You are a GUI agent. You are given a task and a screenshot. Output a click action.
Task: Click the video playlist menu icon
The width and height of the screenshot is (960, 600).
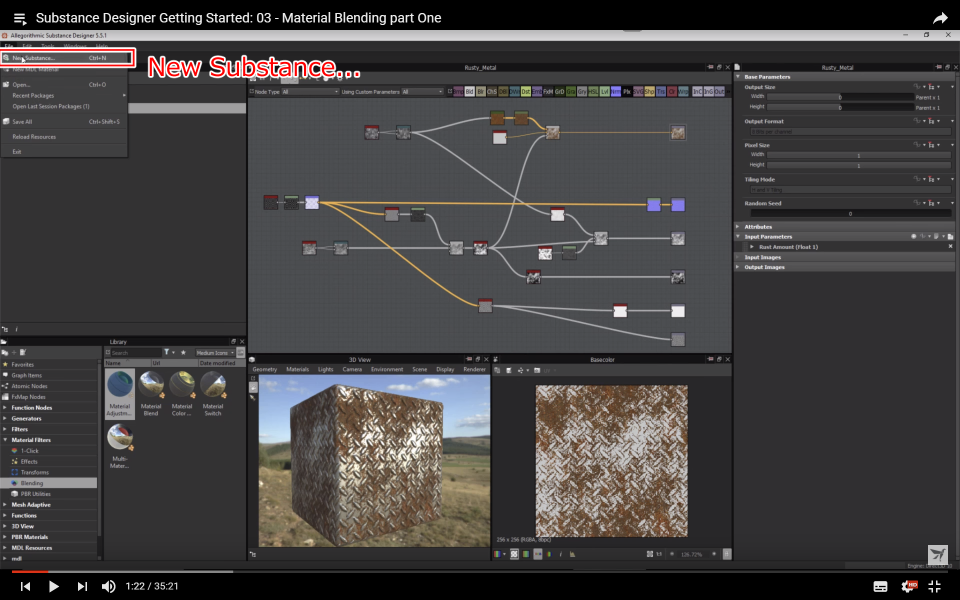[x=20, y=18]
